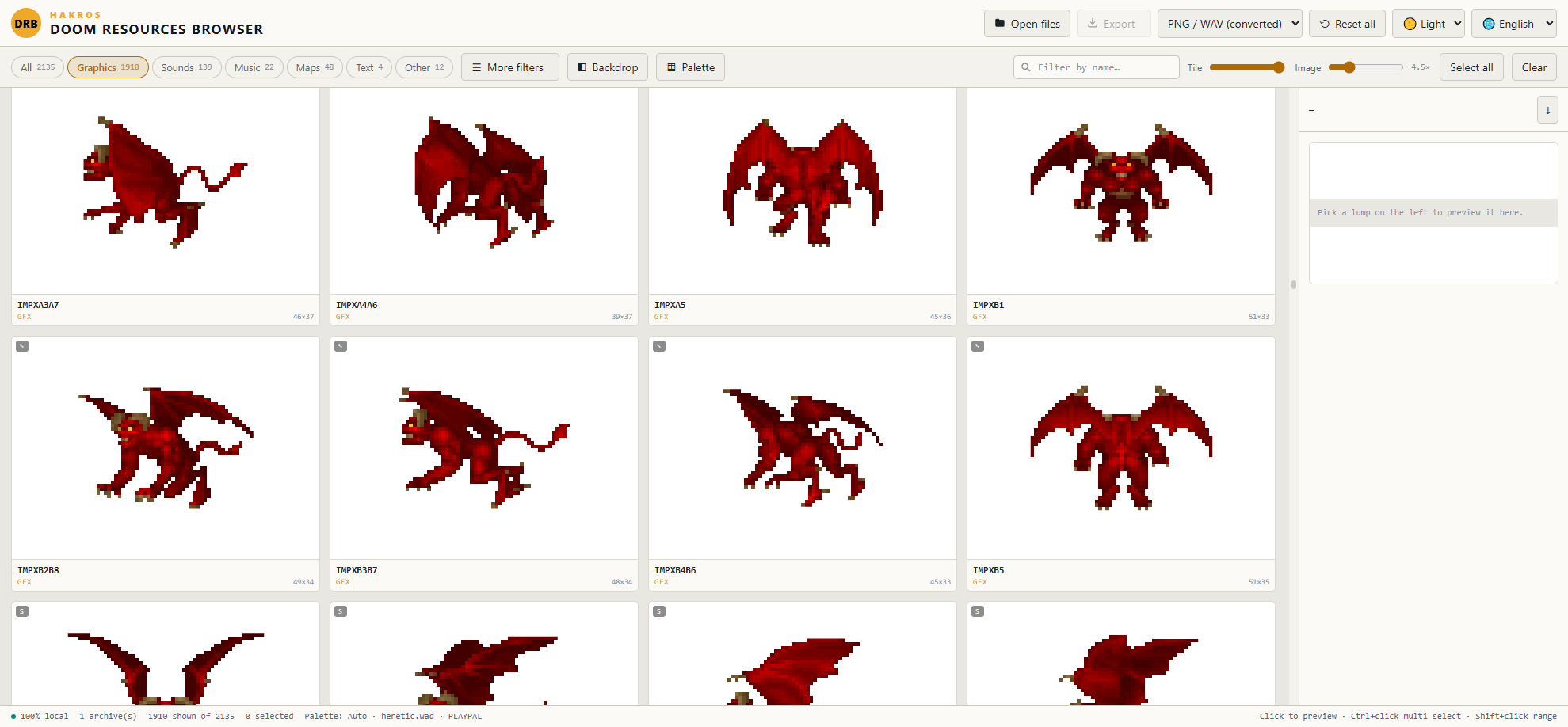Click the DRB logo badge
The image size is (1568, 727).
[x=26, y=24]
